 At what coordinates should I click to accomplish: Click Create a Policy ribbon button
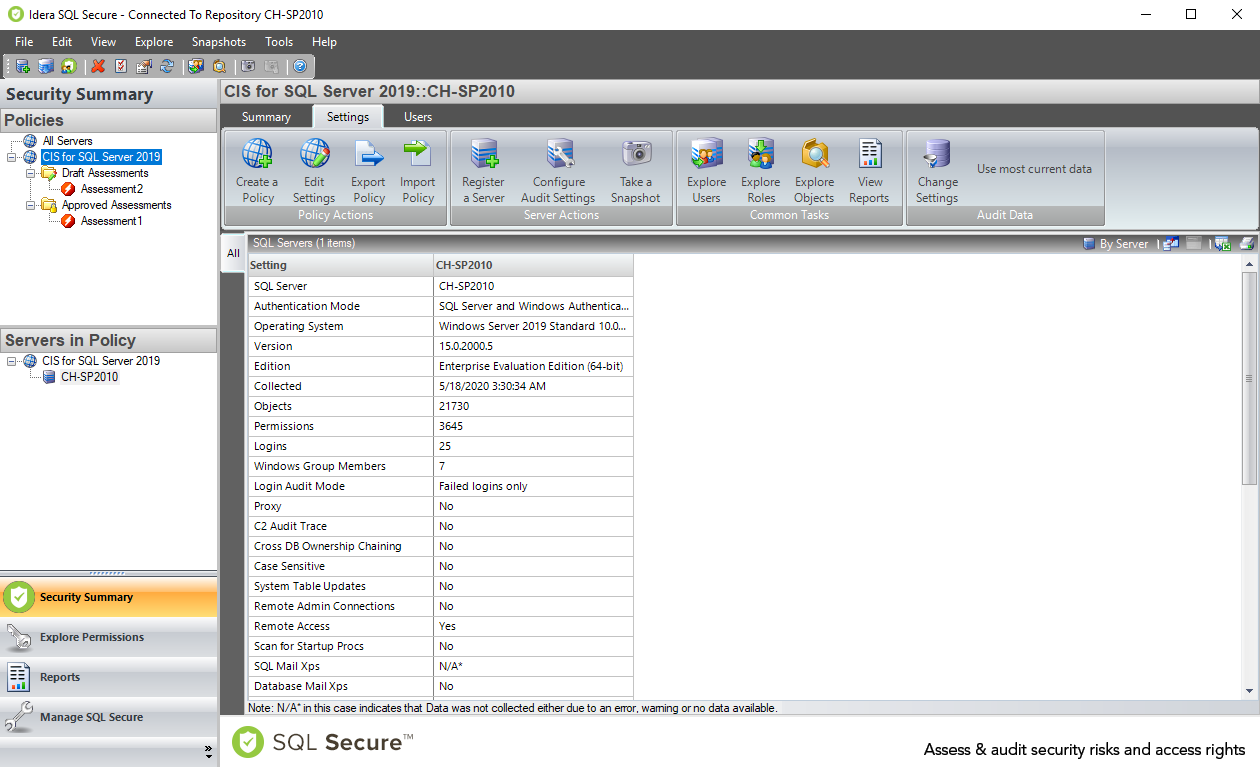click(x=257, y=171)
